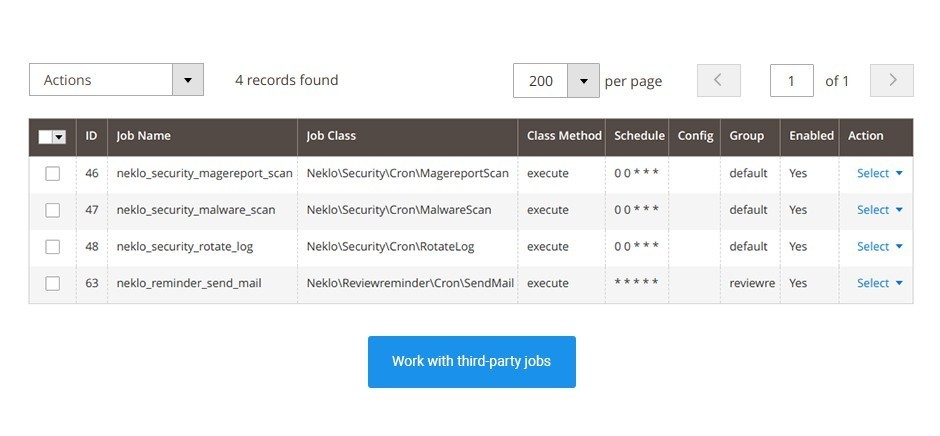The width and height of the screenshot is (940, 436).
Task: Go to the previous page arrow
Action: (718, 80)
